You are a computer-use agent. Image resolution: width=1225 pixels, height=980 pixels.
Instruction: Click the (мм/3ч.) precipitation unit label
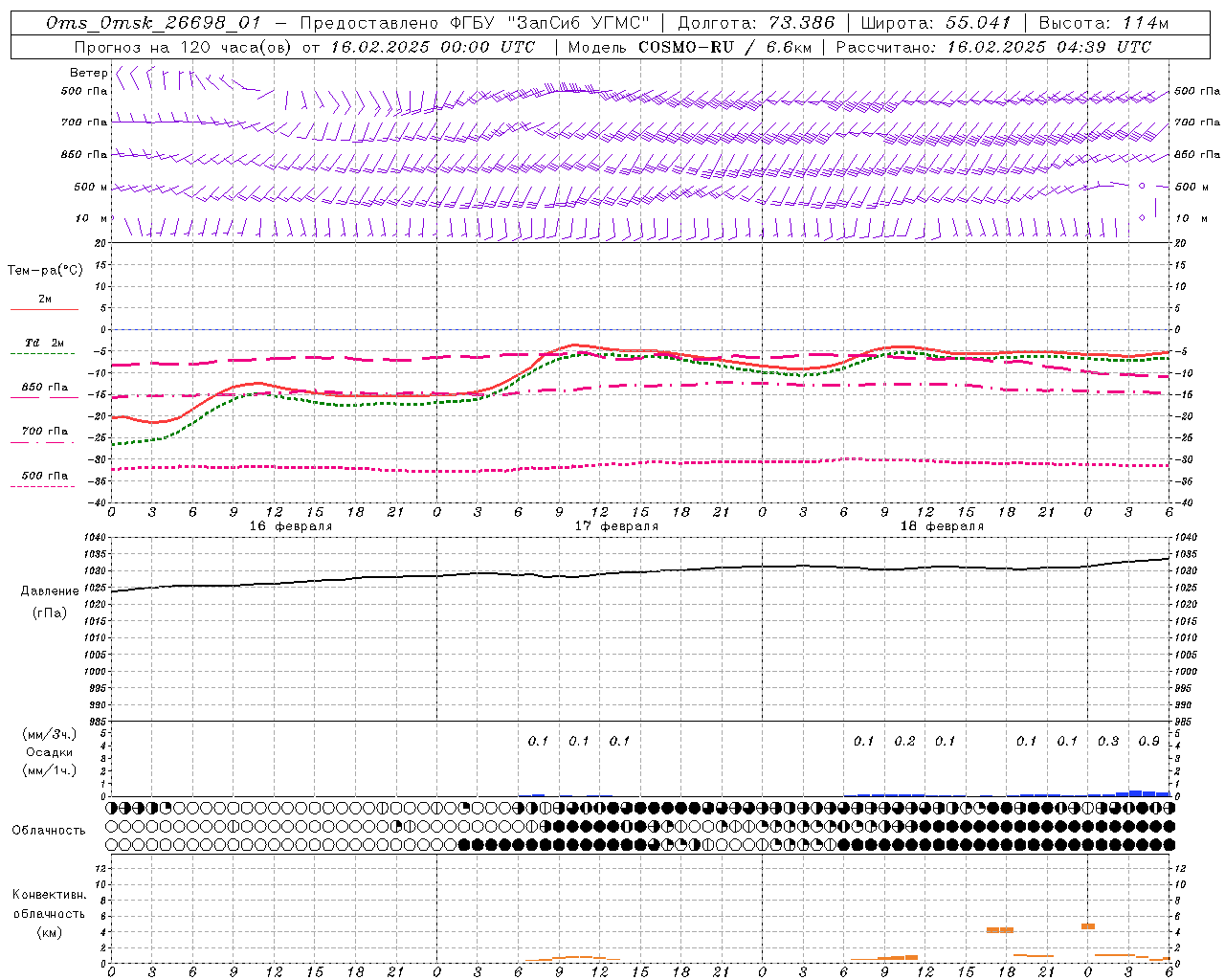click(x=50, y=734)
